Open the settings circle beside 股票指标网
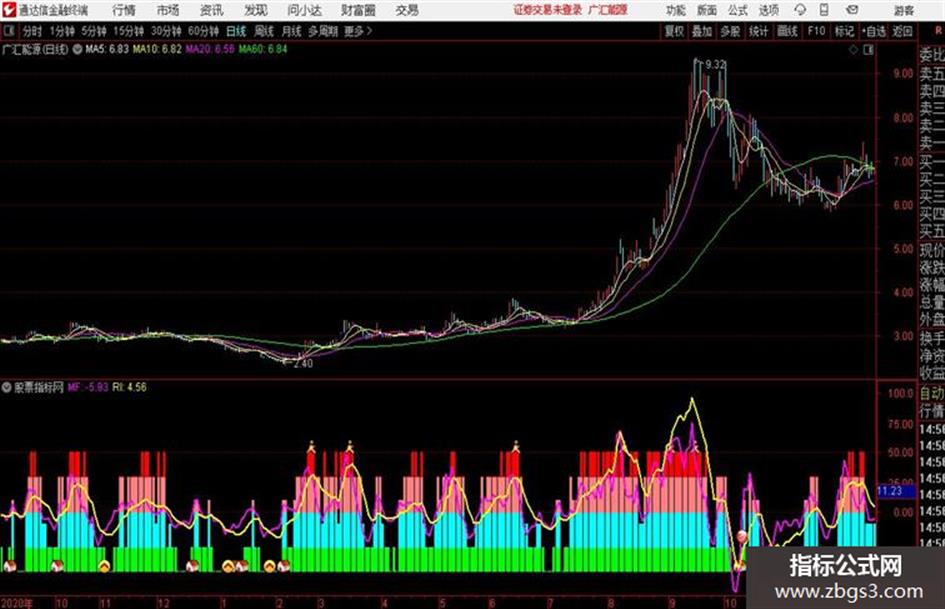945x609 pixels. point(7,387)
